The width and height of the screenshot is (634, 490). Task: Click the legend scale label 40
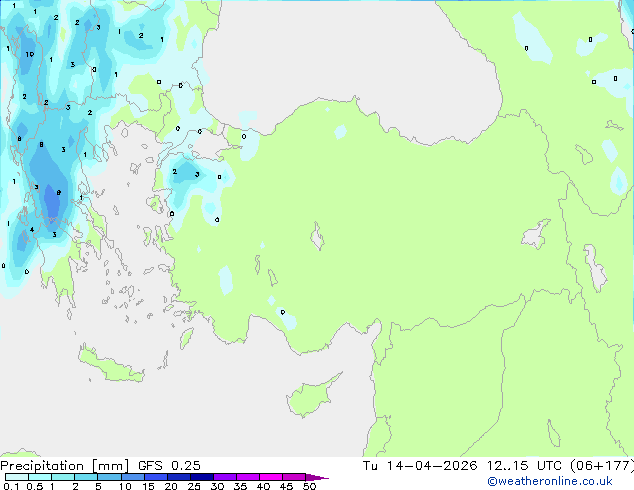pyautogui.click(x=263, y=486)
